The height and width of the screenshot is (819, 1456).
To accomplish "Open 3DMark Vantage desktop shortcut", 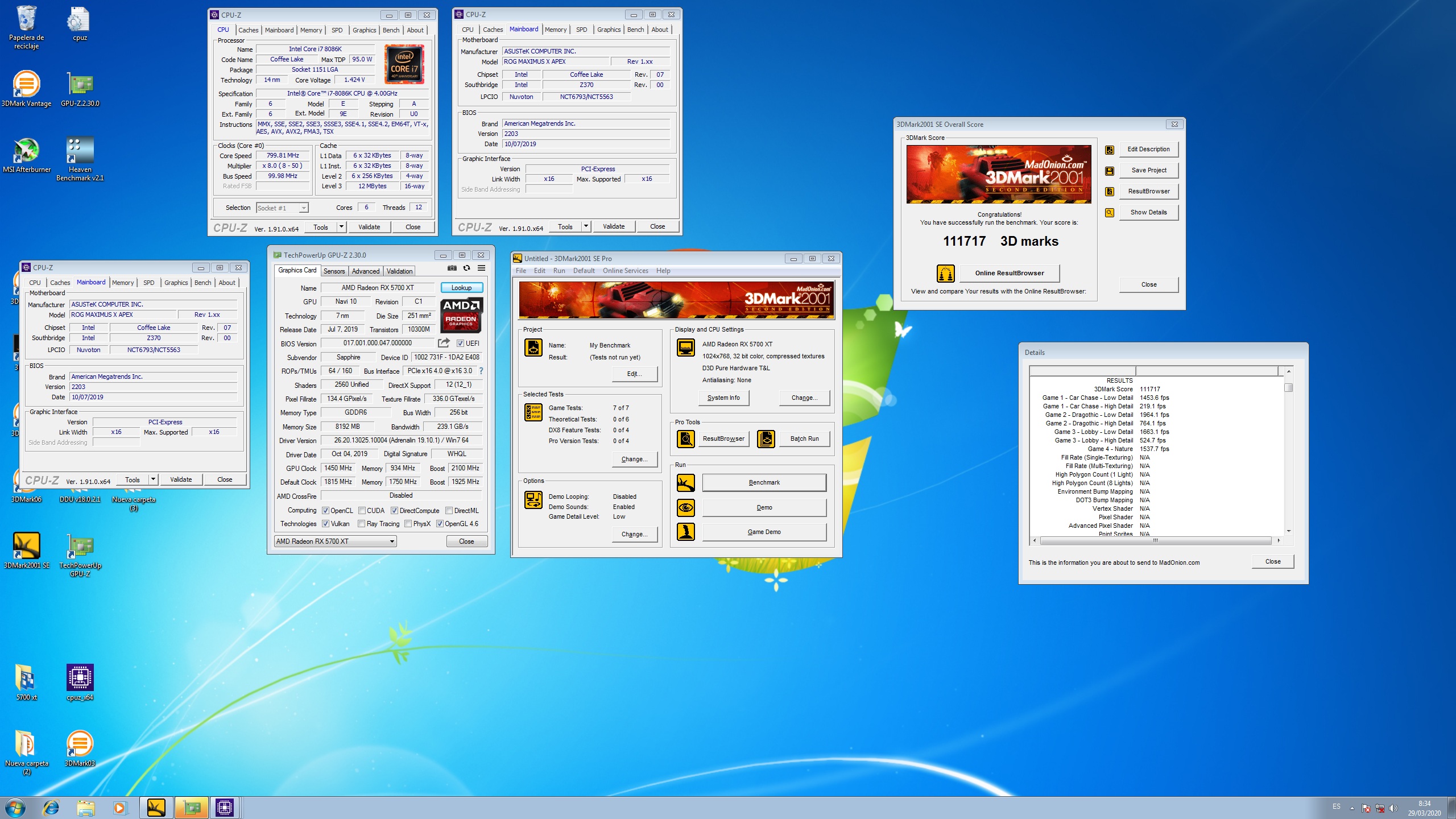I will [x=26, y=89].
